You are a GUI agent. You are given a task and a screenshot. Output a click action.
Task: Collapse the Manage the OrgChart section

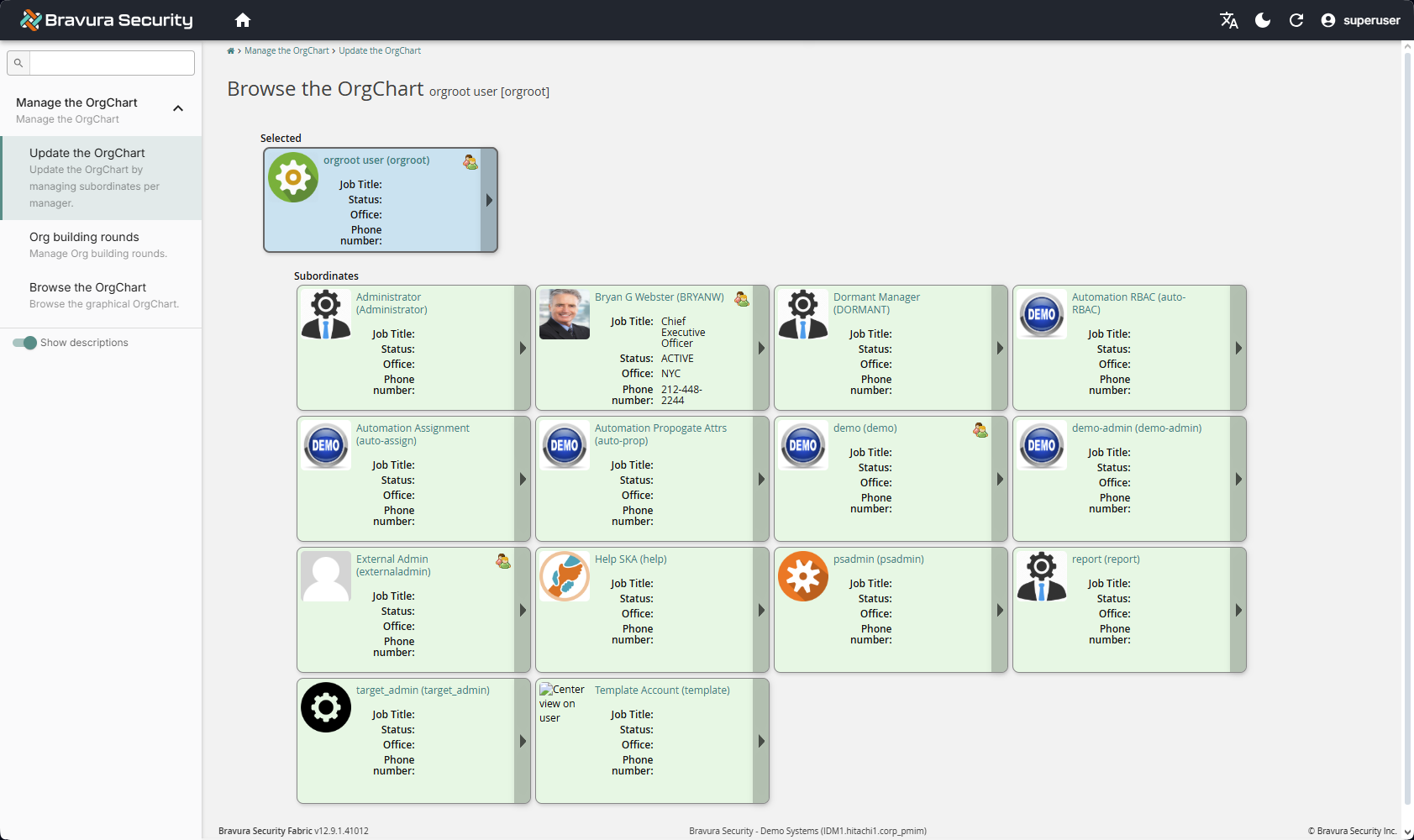(x=177, y=108)
